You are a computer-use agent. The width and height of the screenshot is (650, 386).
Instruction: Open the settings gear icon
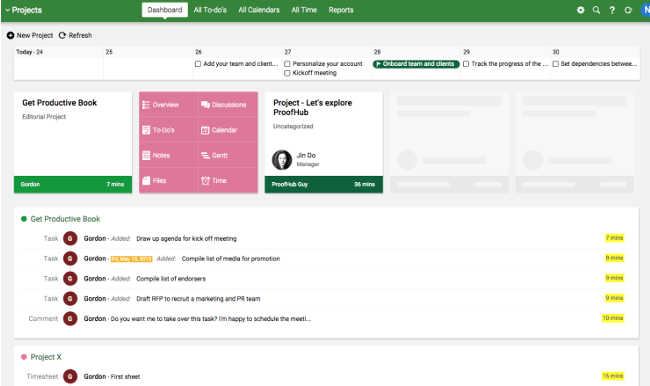click(x=580, y=10)
